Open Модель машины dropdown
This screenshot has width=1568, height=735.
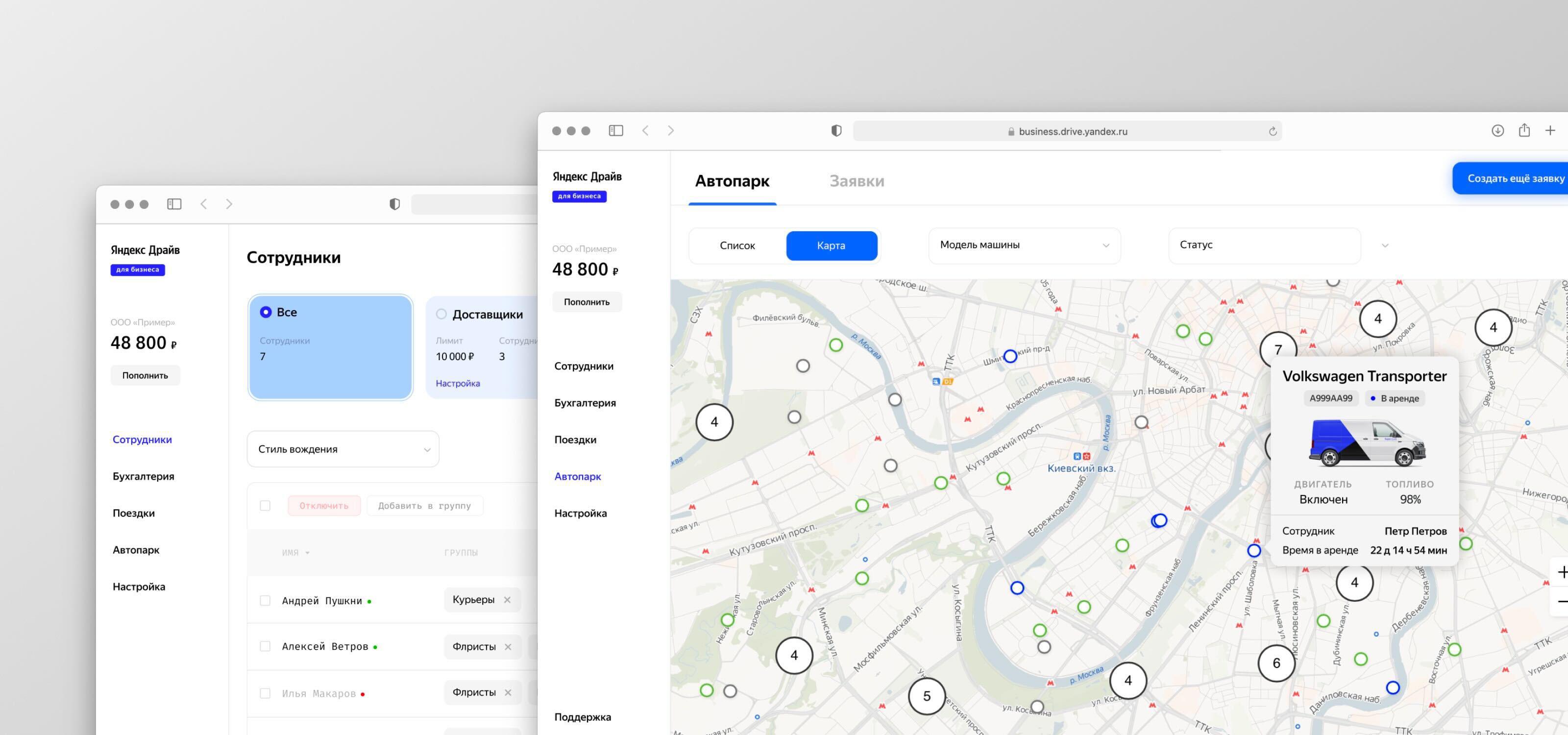[1025, 245]
